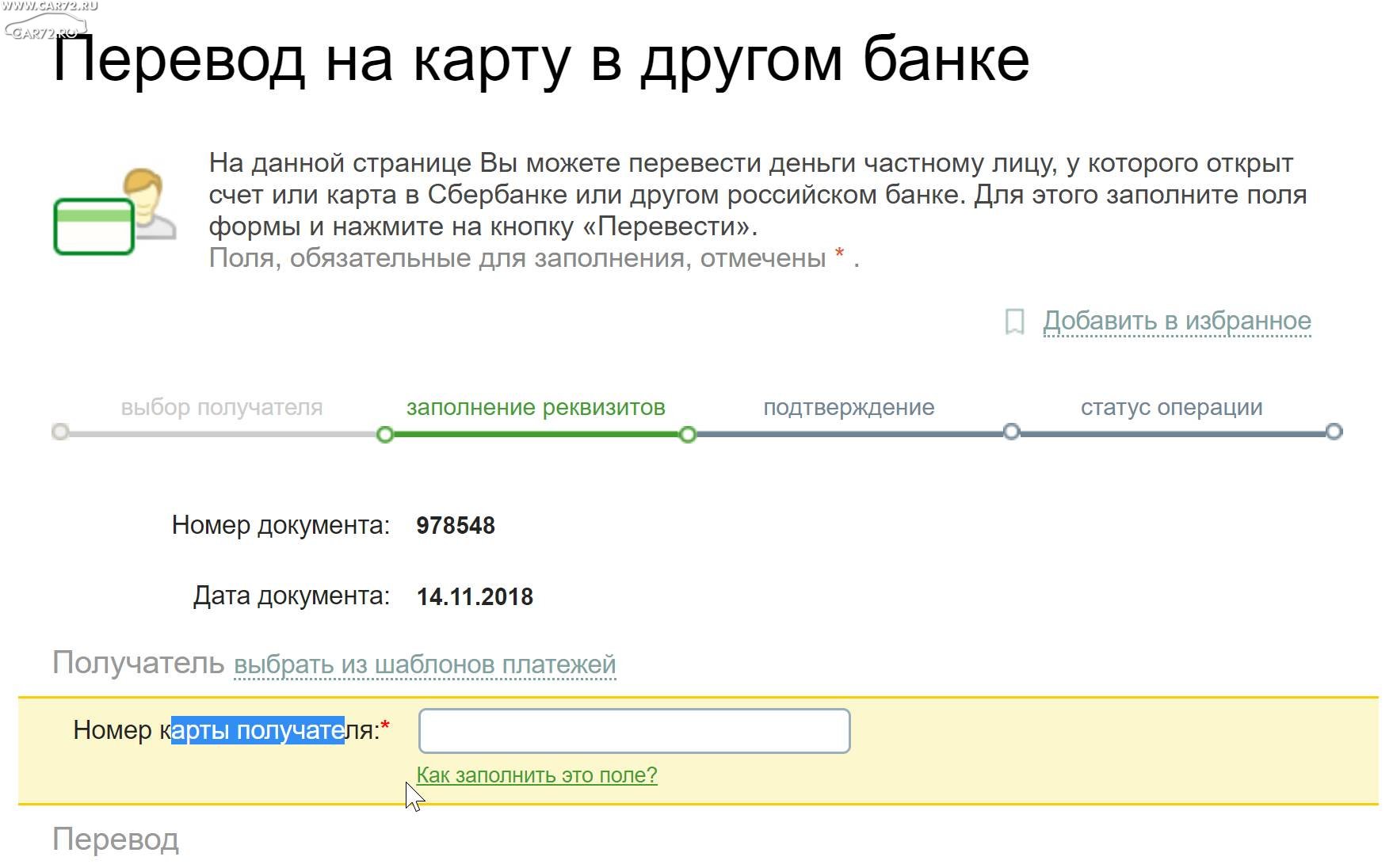
Task: Click the green circle starting заполнение реквизитов
Action: click(x=385, y=434)
